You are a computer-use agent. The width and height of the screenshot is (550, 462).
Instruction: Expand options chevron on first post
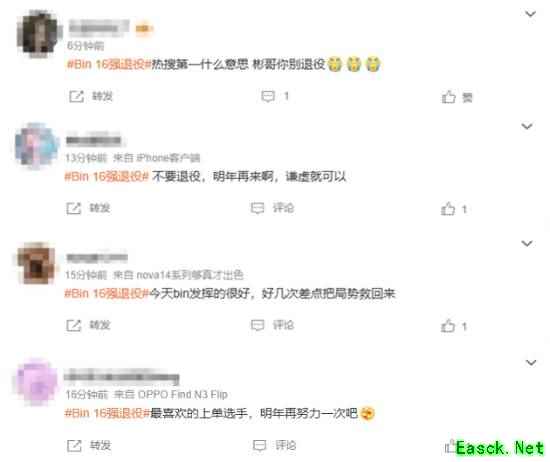[x=530, y=14]
